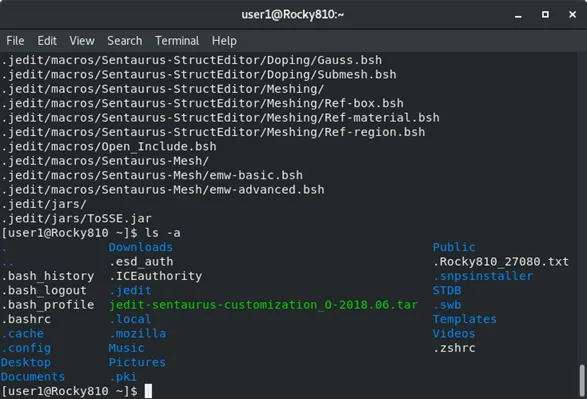
Task: Click the '.pki' directory name
Action: pyautogui.click(x=123, y=377)
